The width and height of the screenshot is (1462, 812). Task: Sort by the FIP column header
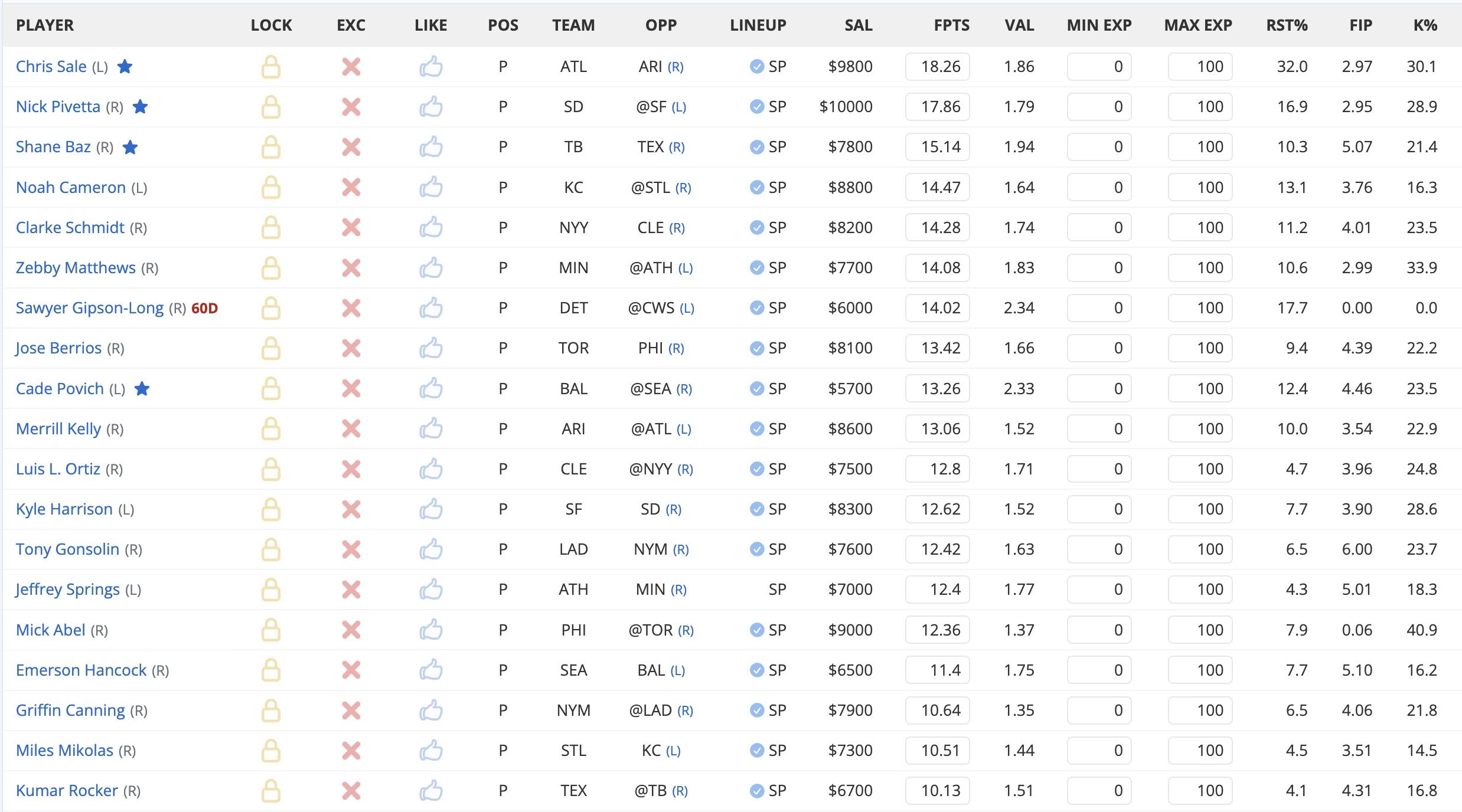[x=1360, y=25]
